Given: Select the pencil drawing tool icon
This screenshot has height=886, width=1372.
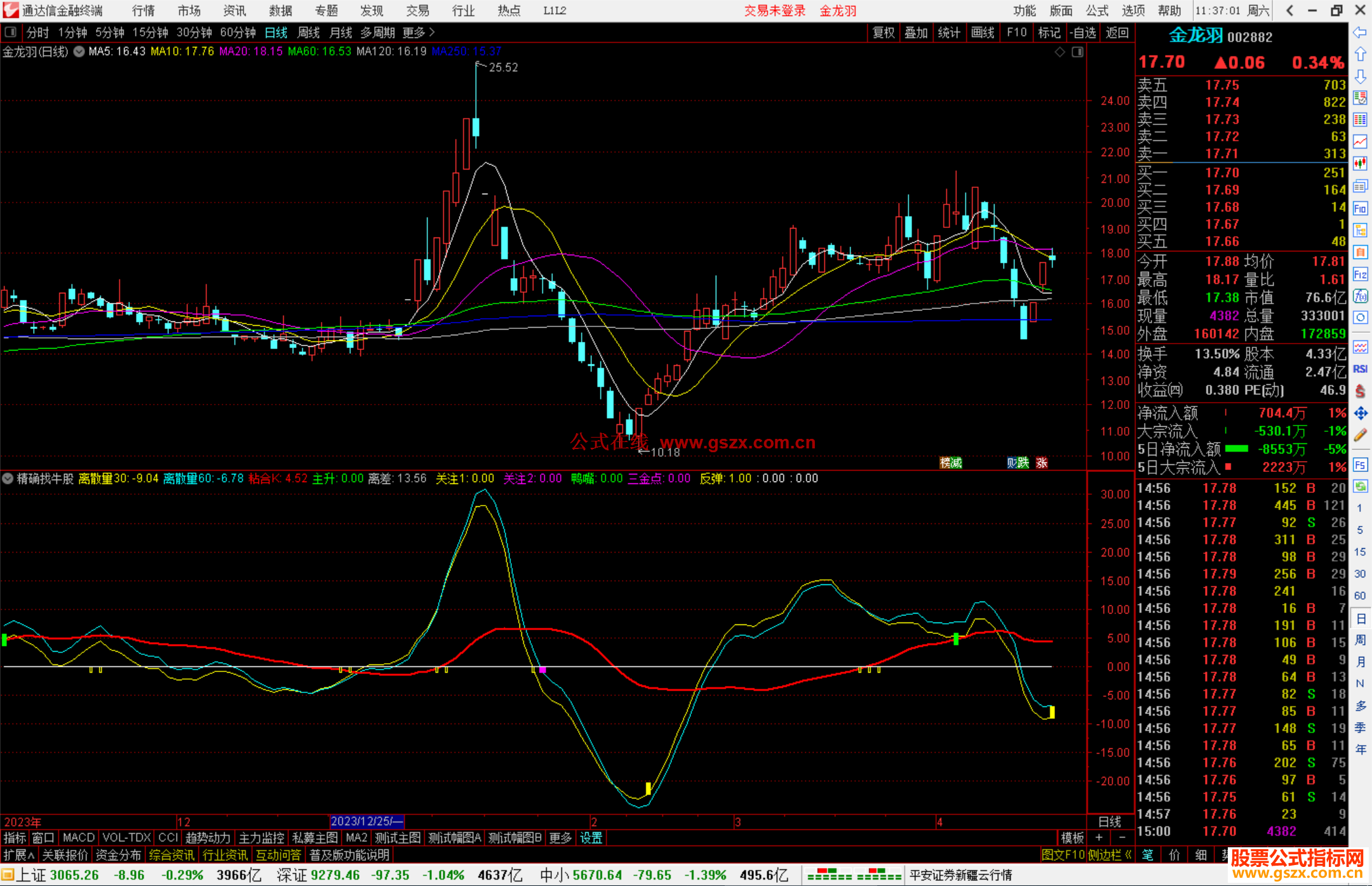Looking at the screenshot, I should pyautogui.click(x=1360, y=435).
